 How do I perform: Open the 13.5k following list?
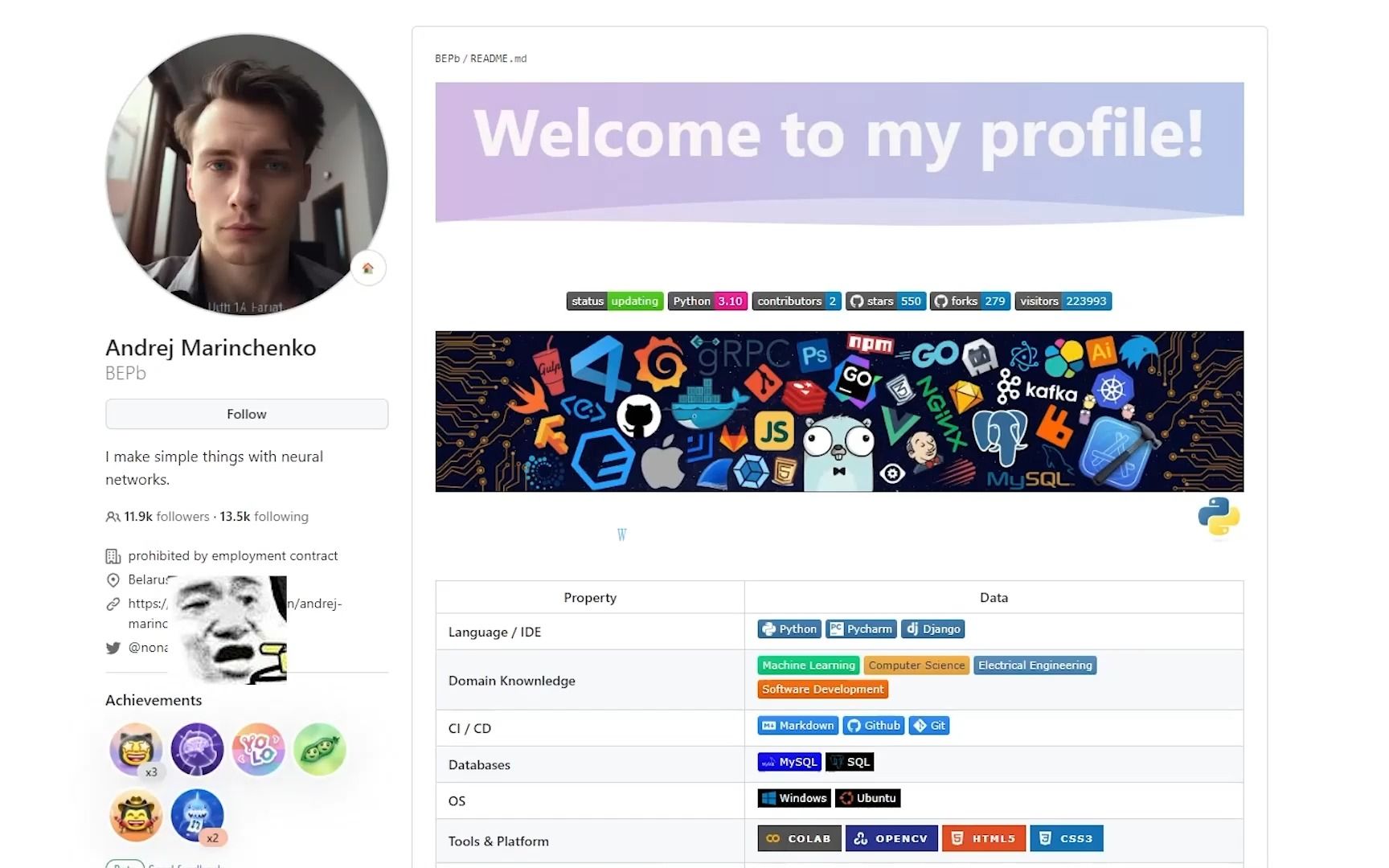pos(264,517)
